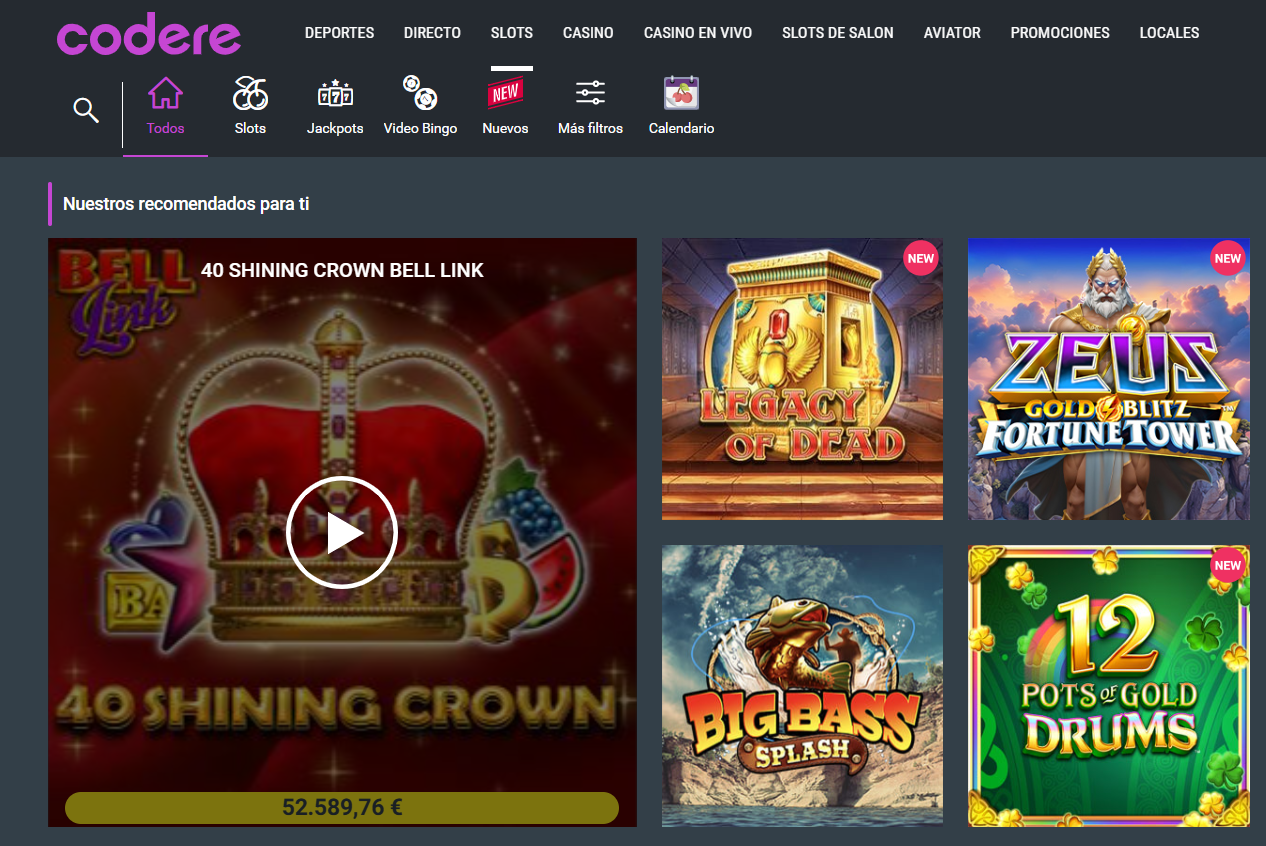Image resolution: width=1266 pixels, height=846 pixels.
Task: Click NEW badge on Zeus Fortune Tower
Action: 1227,258
